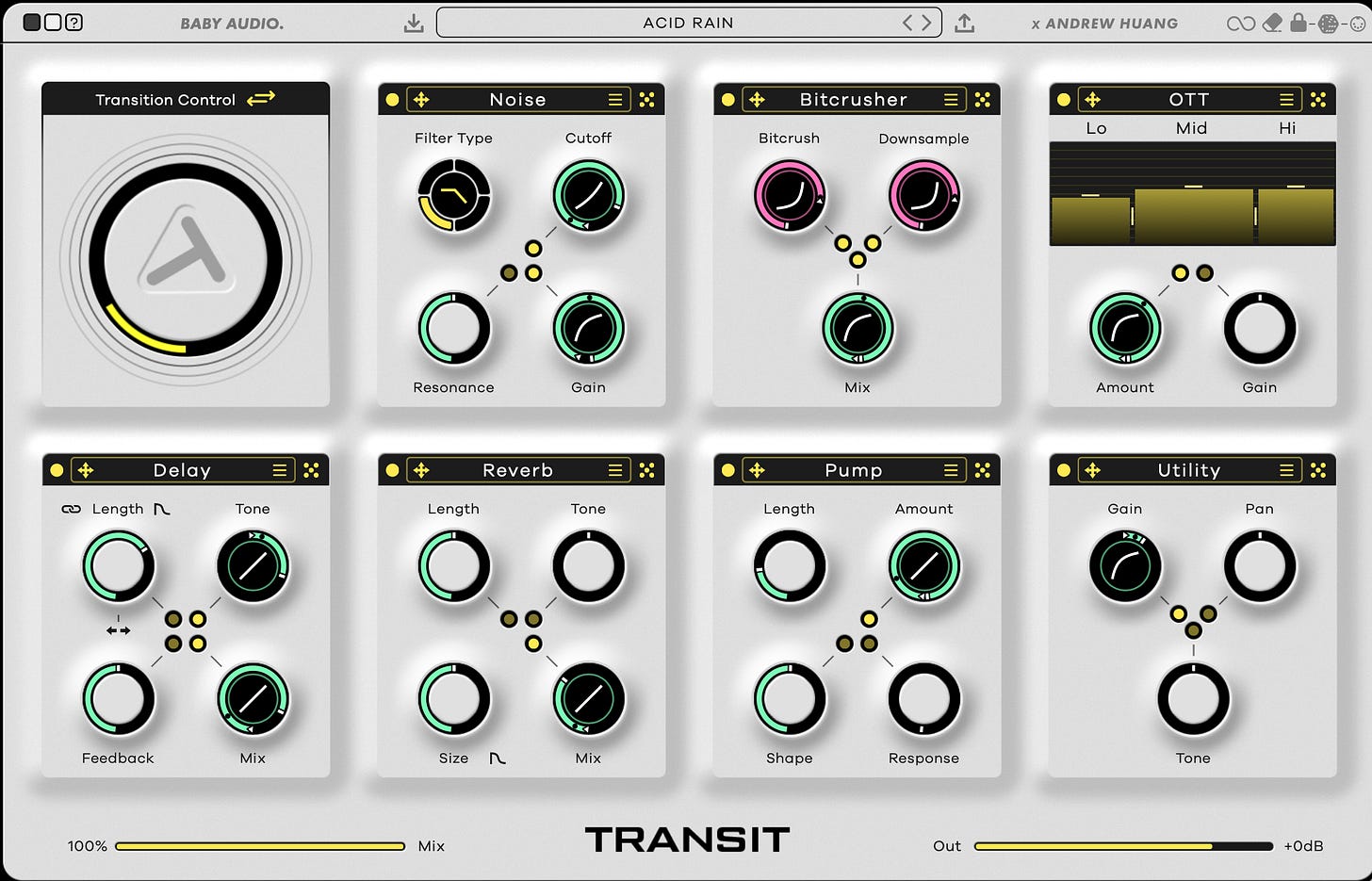The height and width of the screenshot is (881, 1372).
Task: Go to next preset with right arrow
Action: [926, 23]
